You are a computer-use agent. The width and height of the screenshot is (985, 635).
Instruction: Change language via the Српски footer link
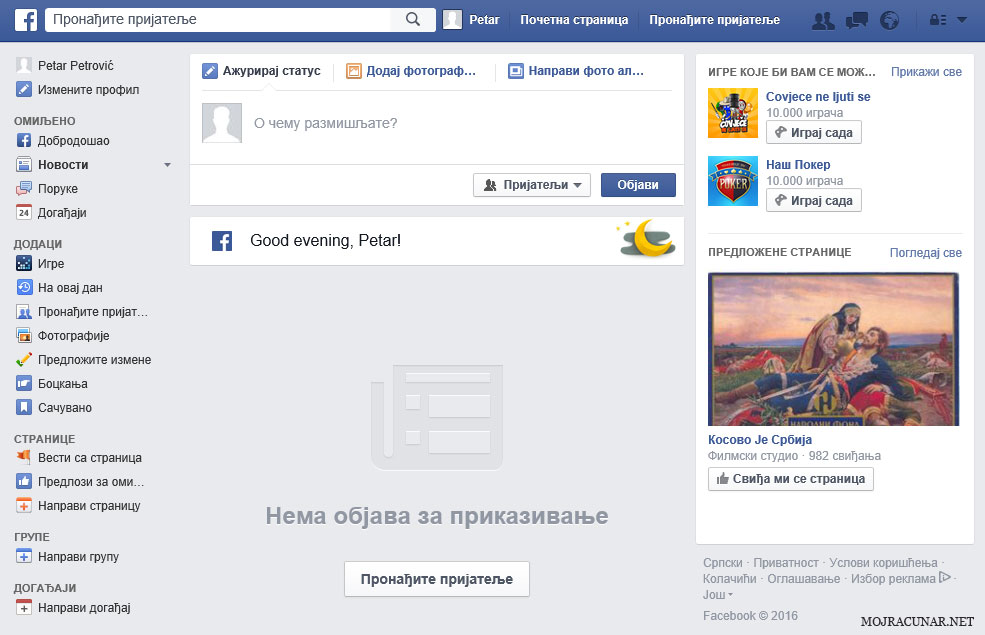pos(722,563)
